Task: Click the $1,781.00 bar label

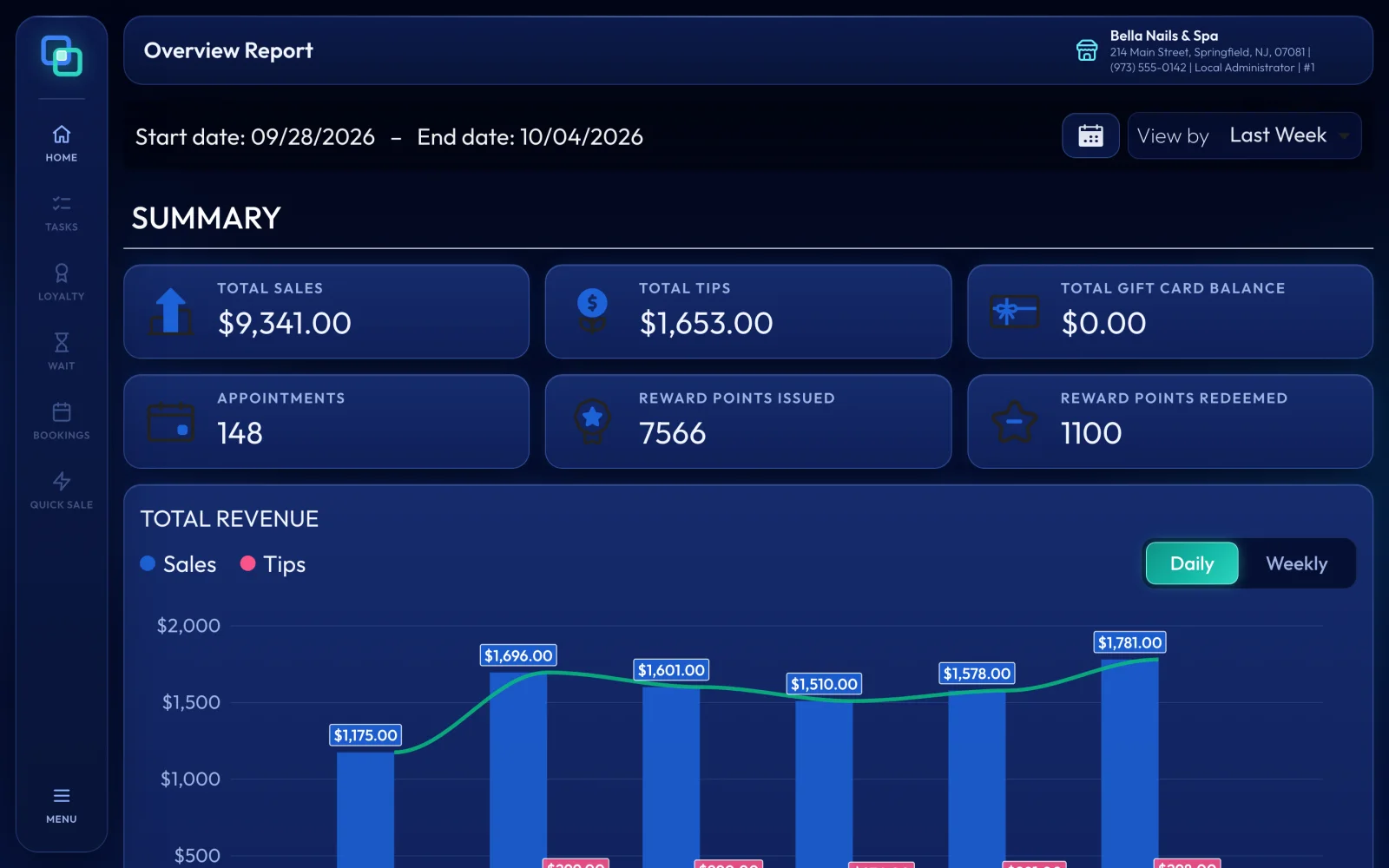Action: (x=1129, y=642)
